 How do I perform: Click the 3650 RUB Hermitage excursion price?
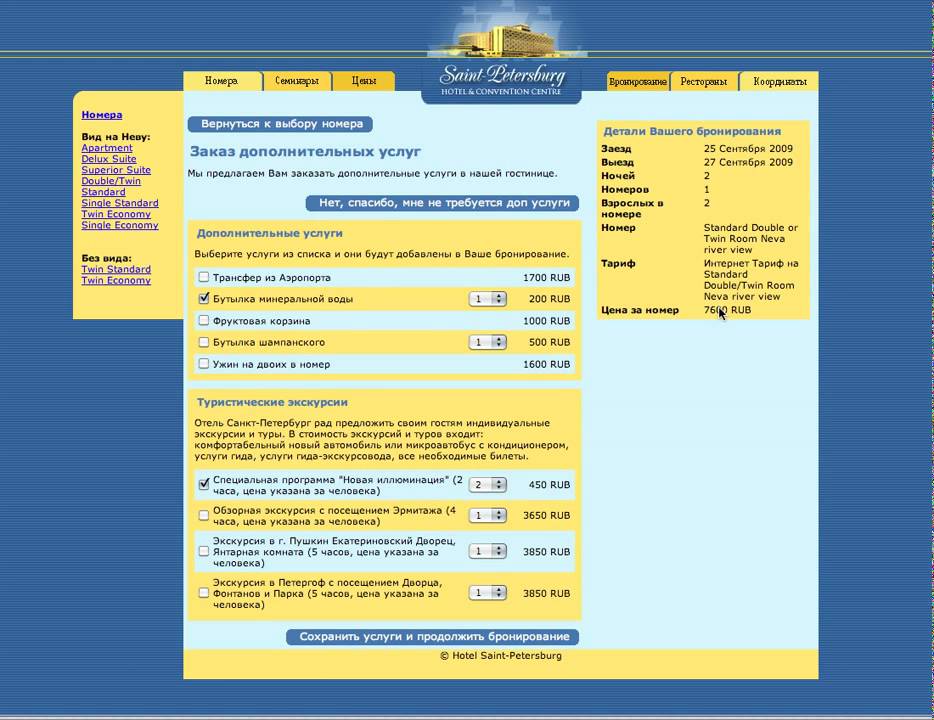pos(546,516)
